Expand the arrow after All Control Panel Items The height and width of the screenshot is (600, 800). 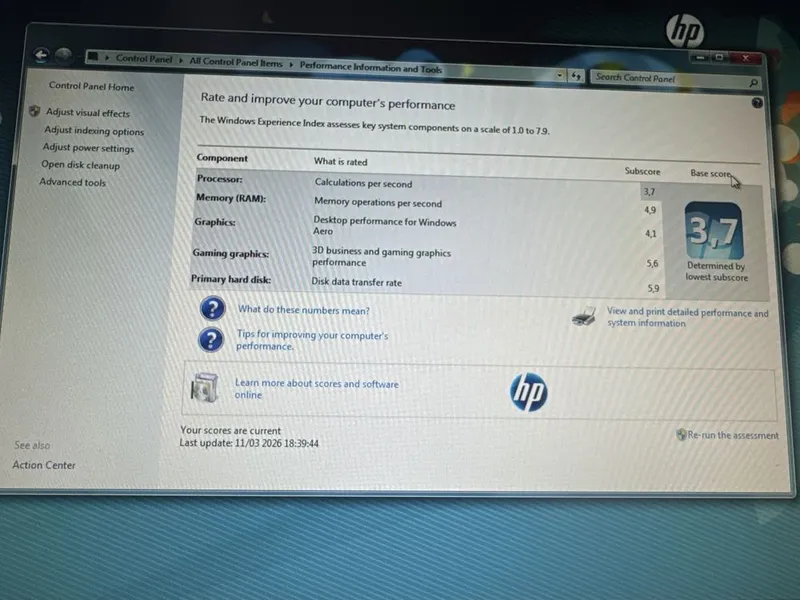(x=291, y=64)
